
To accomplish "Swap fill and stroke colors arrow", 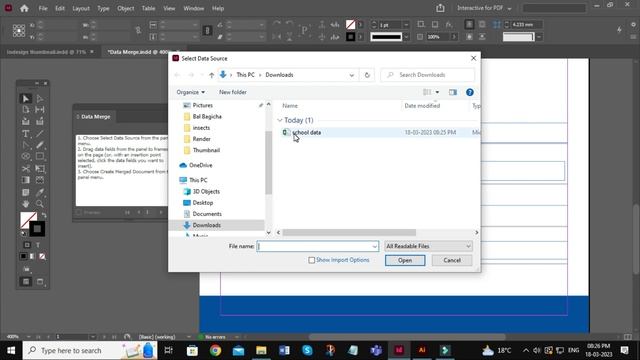I will (x=44, y=215).
